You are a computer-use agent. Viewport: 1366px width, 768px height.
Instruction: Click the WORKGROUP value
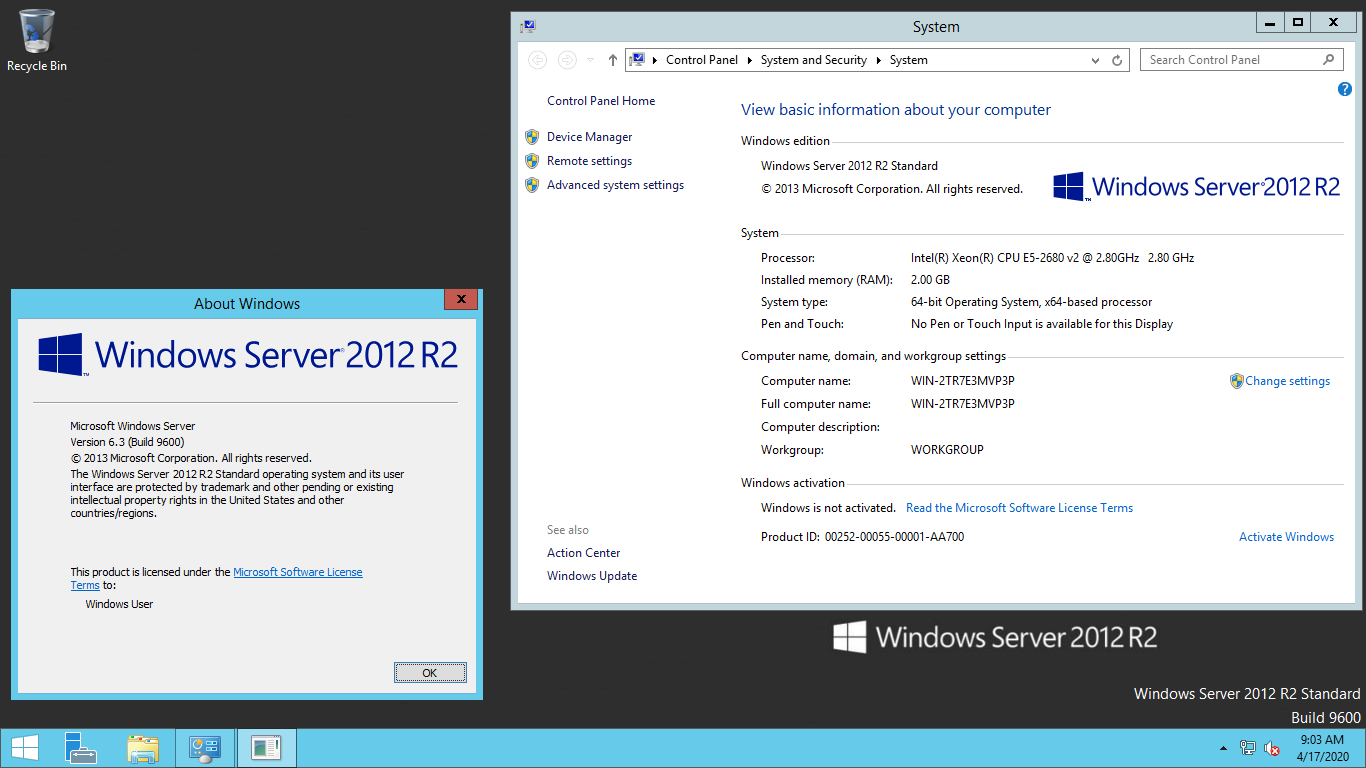click(x=947, y=450)
